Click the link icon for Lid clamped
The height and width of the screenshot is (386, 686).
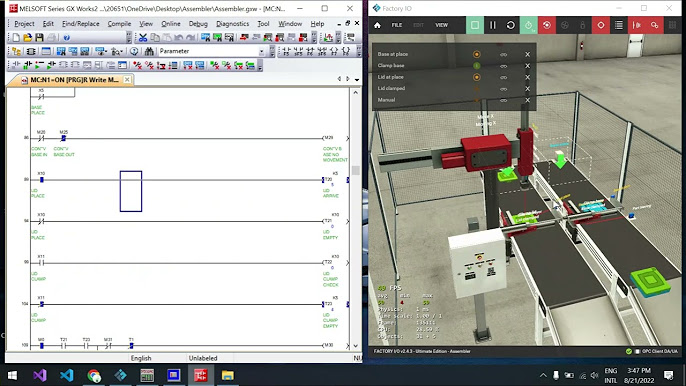coord(504,89)
